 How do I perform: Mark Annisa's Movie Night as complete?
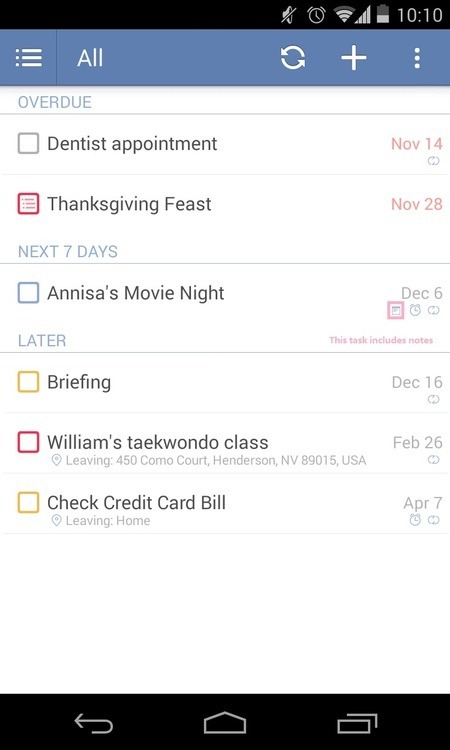pyautogui.click(x=28, y=293)
